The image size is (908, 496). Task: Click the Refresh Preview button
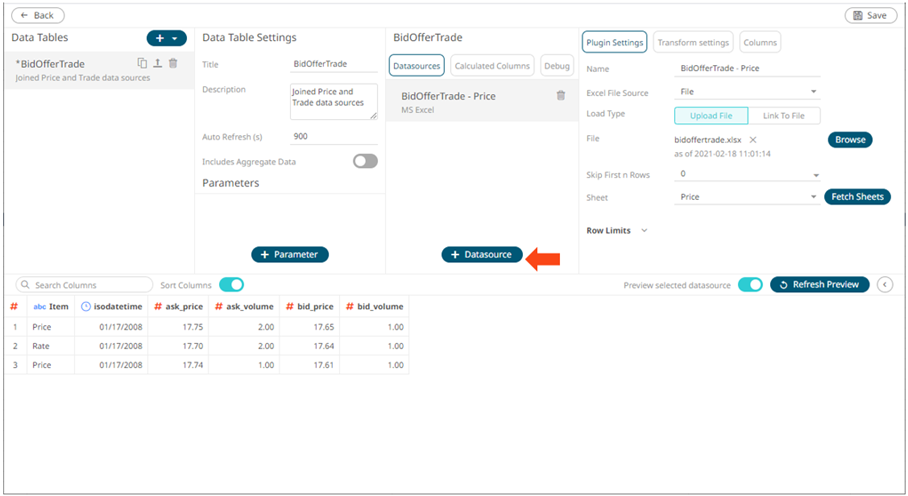coord(820,285)
